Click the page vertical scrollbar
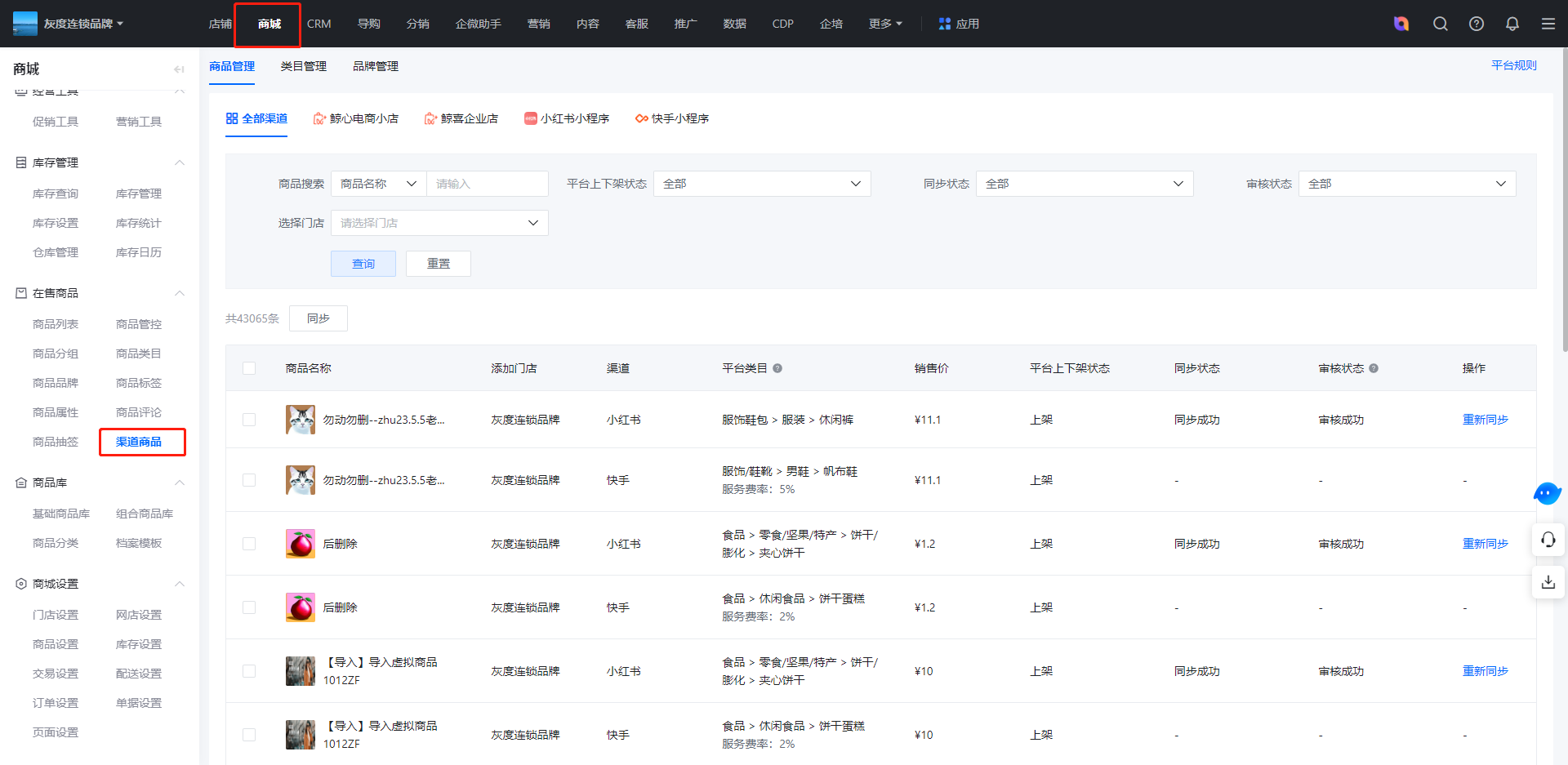This screenshot has width=1568, height=765. click(x=1564, y=200)
